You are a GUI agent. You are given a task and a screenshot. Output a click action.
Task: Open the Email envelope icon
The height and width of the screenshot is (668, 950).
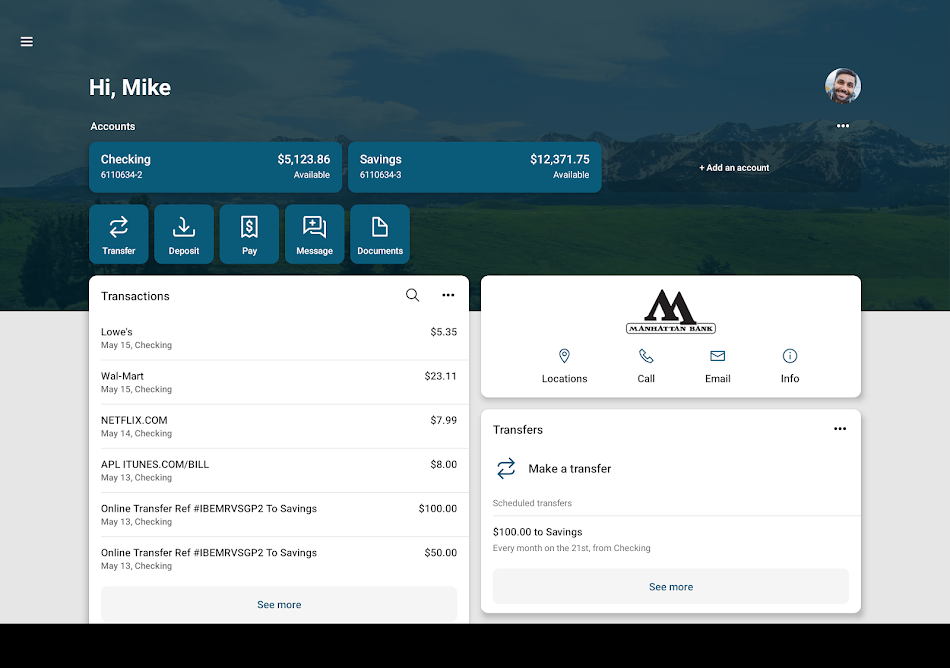coord(717,355)
